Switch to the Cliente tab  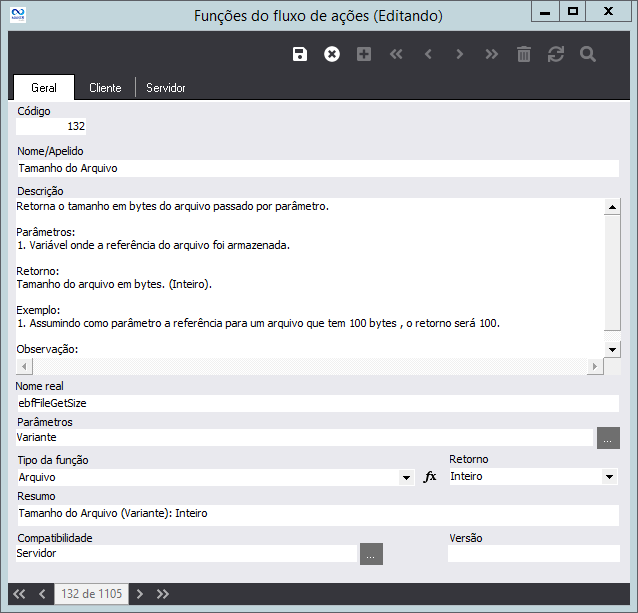point(105,88)
